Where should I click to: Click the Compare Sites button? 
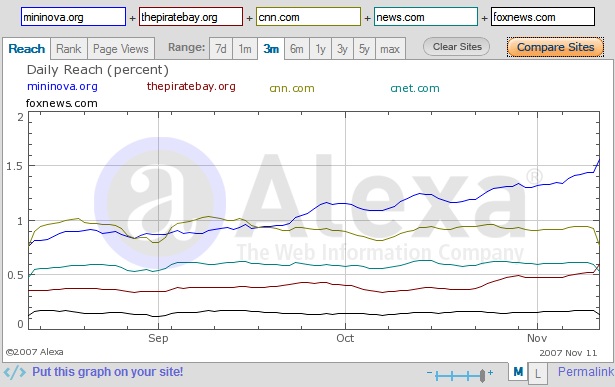point(555,47)
